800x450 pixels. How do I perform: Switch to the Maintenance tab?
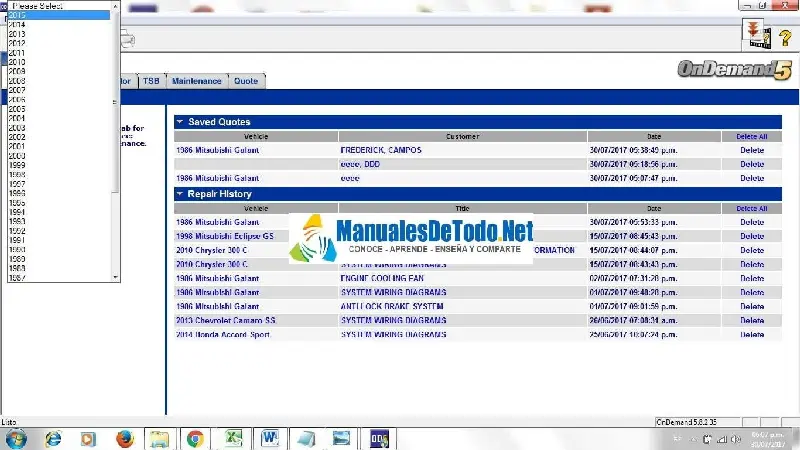(196, 81)
